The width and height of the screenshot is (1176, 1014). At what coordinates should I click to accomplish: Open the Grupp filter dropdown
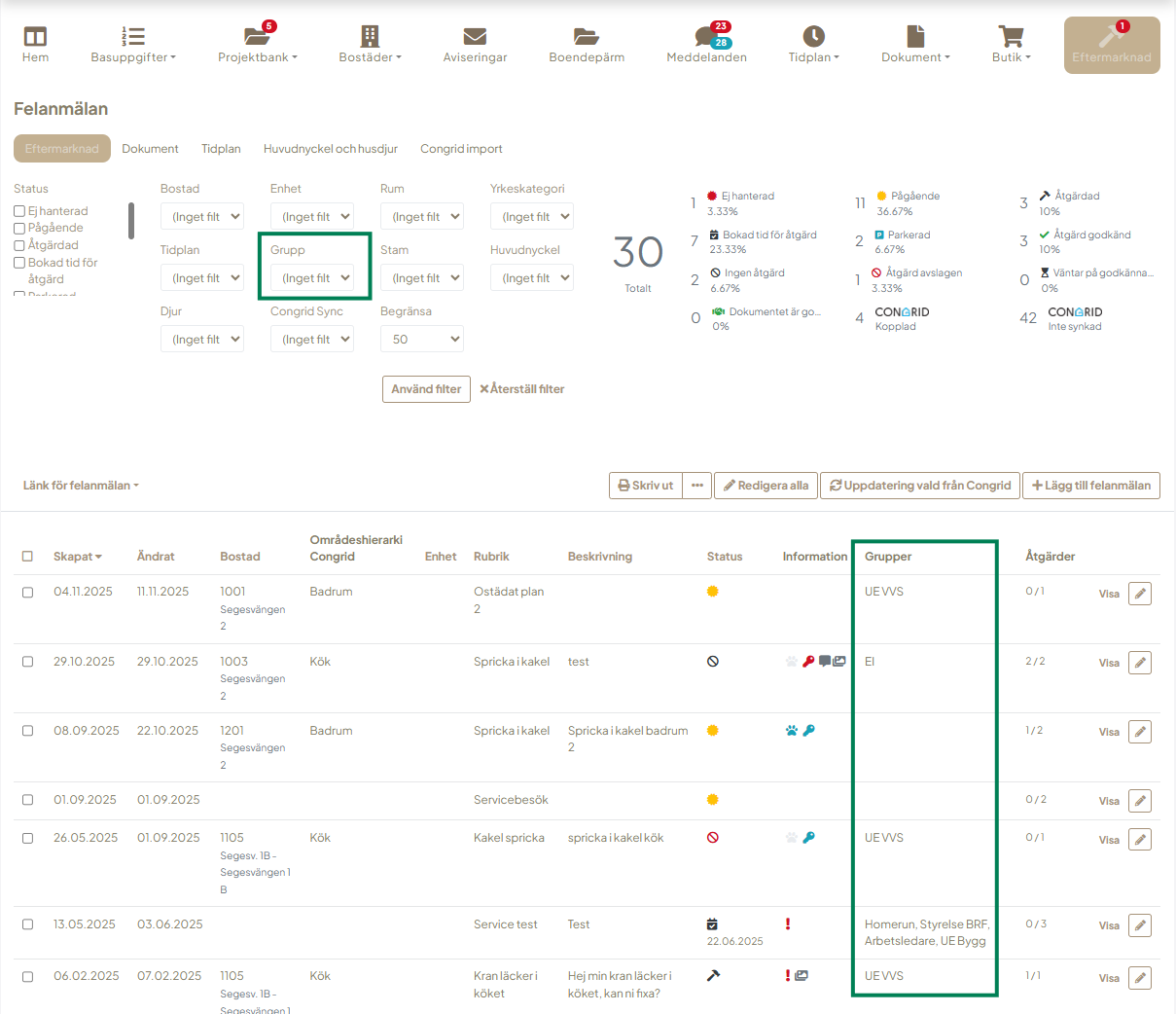[x=312, y=278]
